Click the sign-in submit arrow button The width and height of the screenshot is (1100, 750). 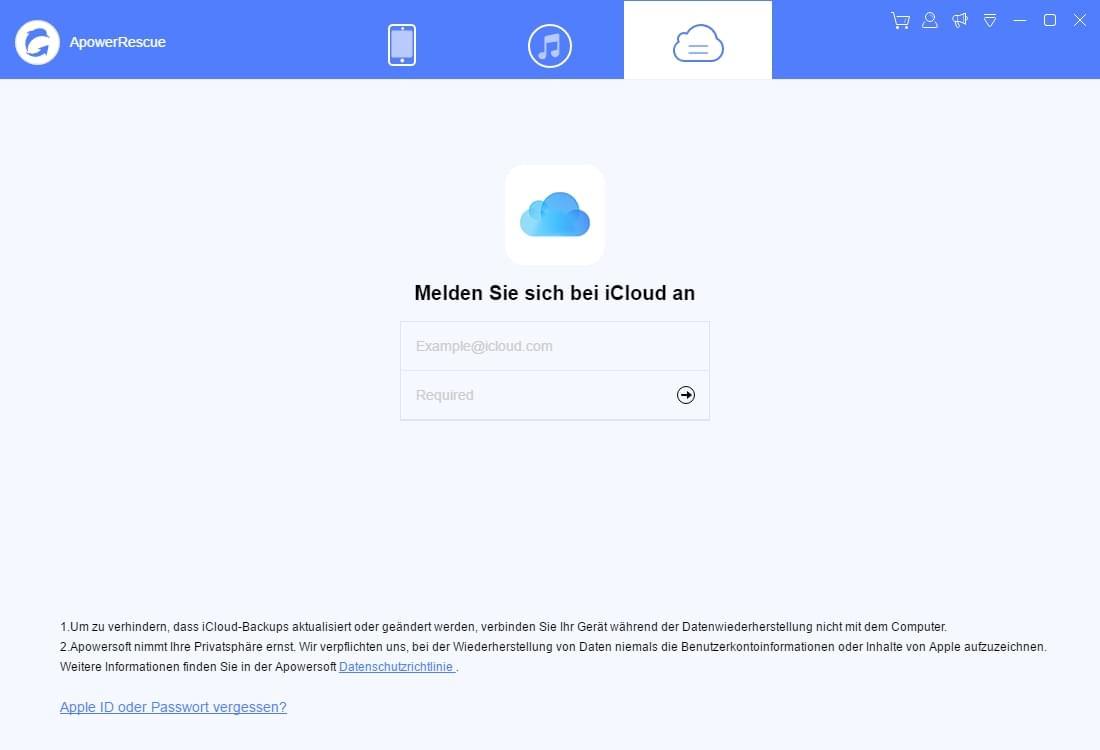tap(685, 394)
